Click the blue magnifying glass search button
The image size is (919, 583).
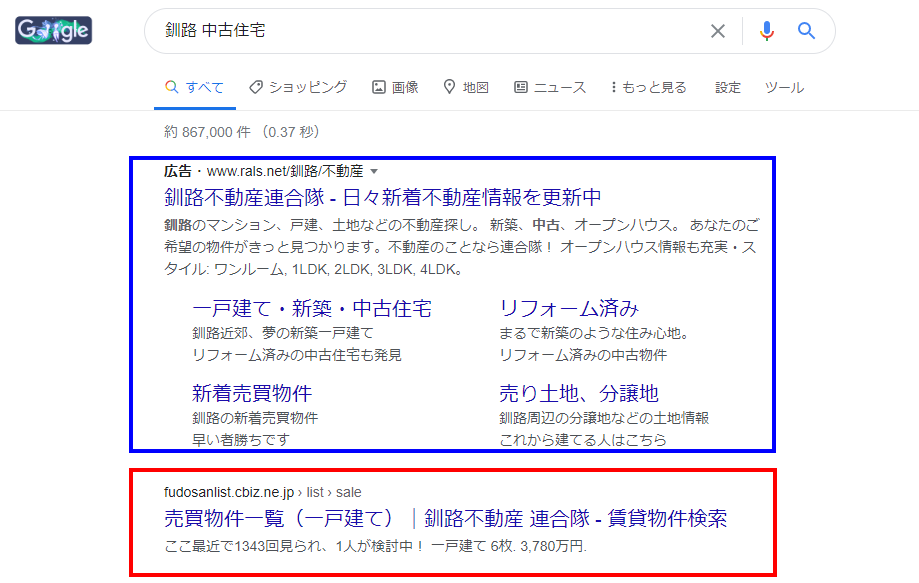807,31
